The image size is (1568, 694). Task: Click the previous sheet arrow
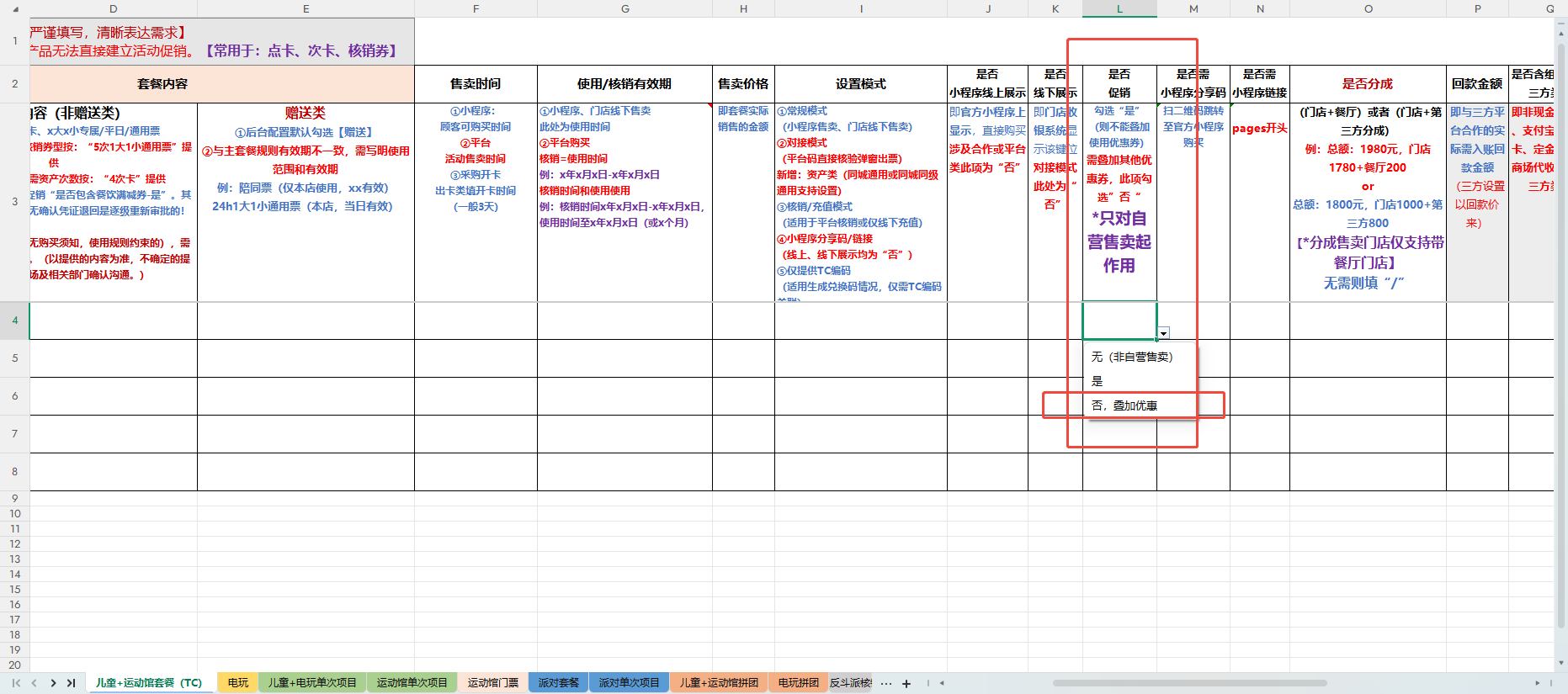pyautogui.click(x=35, y=683)
